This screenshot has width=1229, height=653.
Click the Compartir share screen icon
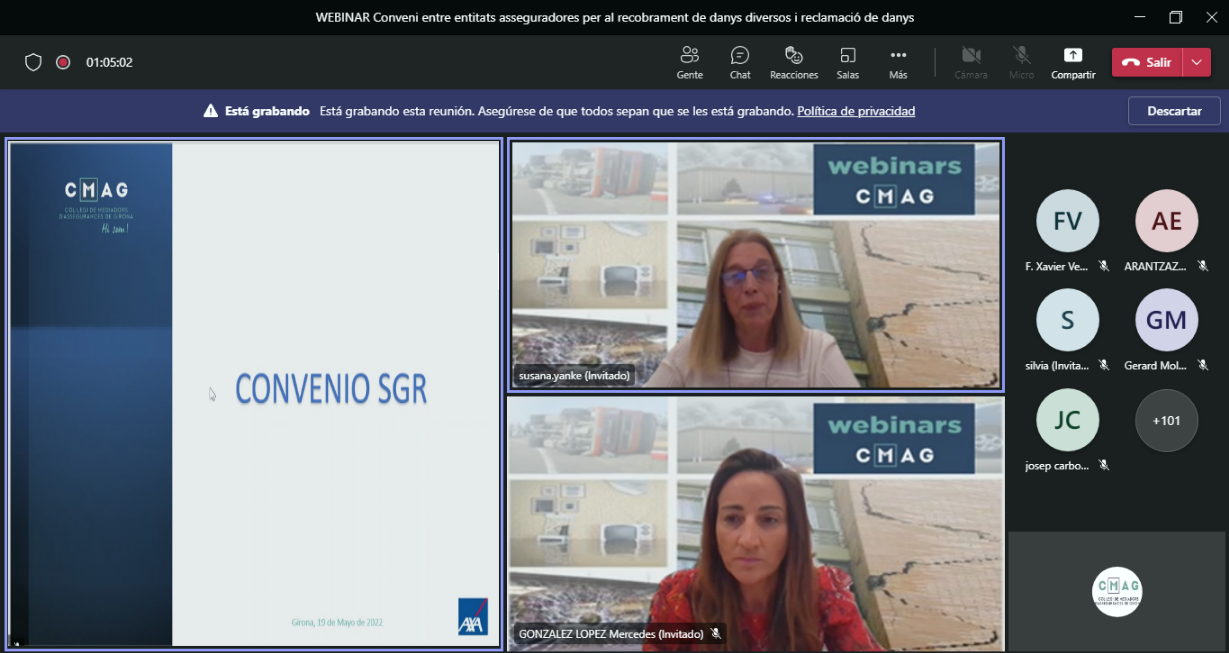tap(1073, 55)
